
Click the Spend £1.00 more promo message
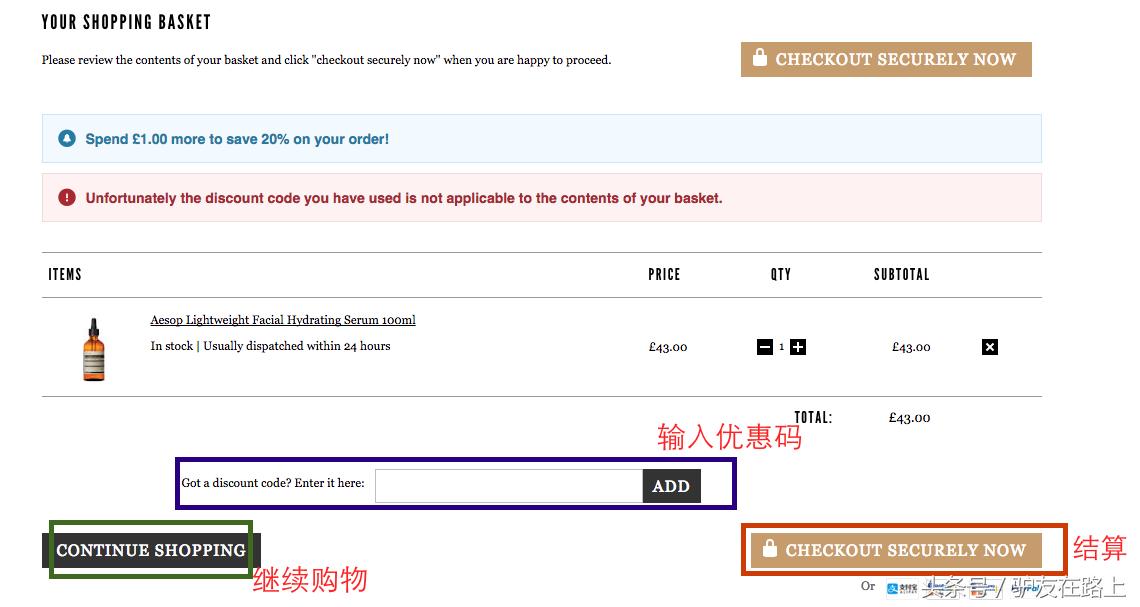(236, 139)
